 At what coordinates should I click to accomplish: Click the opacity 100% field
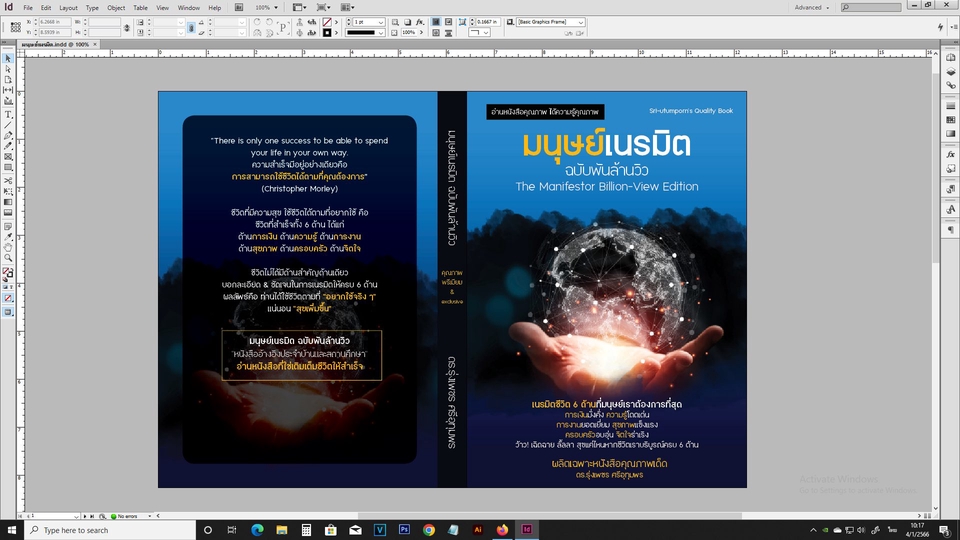[410, 32]
